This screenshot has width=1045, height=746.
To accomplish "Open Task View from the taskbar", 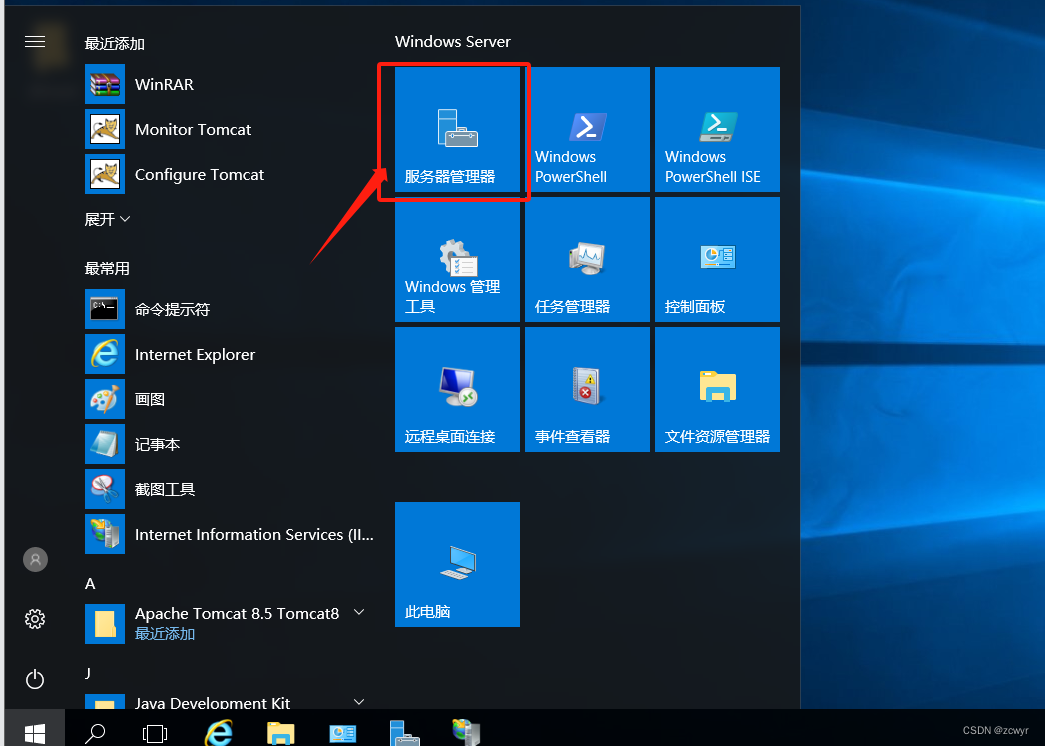I will tap(155, 733).
